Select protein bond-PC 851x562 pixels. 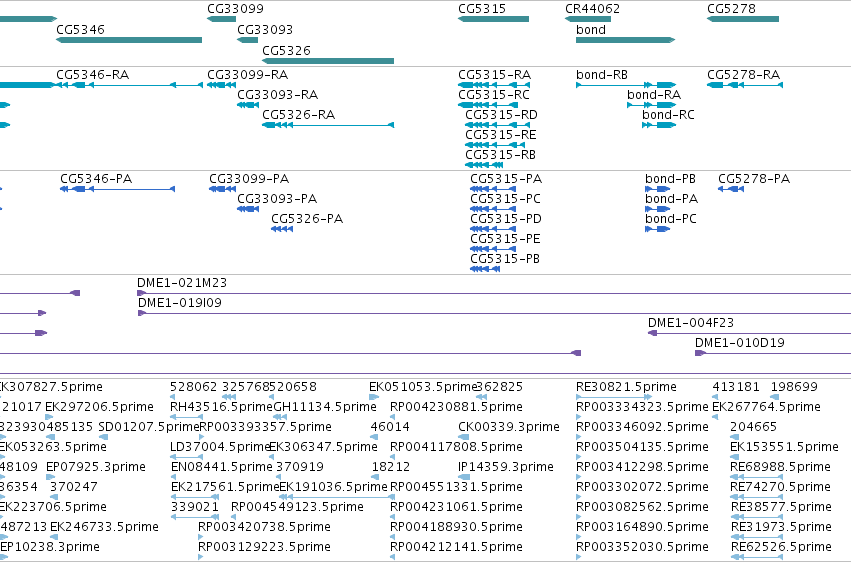[657, 229]
